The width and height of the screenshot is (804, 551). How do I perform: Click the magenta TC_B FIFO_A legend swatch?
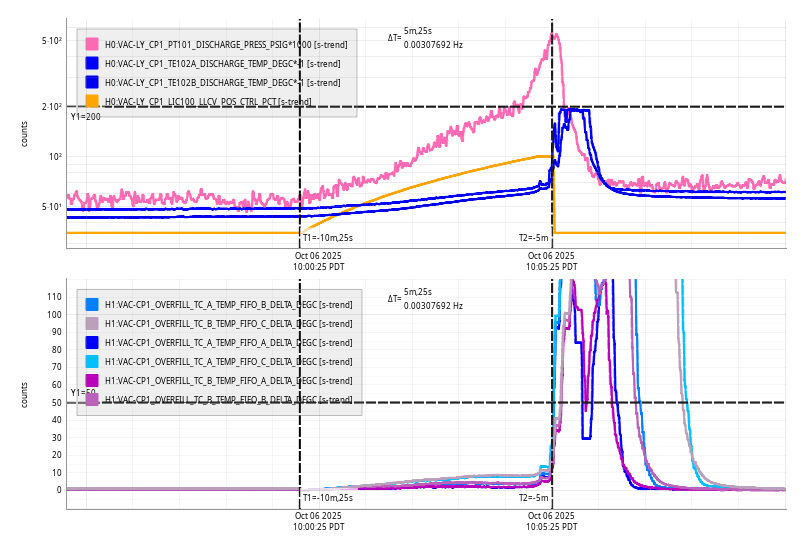[x=92, y=380]
